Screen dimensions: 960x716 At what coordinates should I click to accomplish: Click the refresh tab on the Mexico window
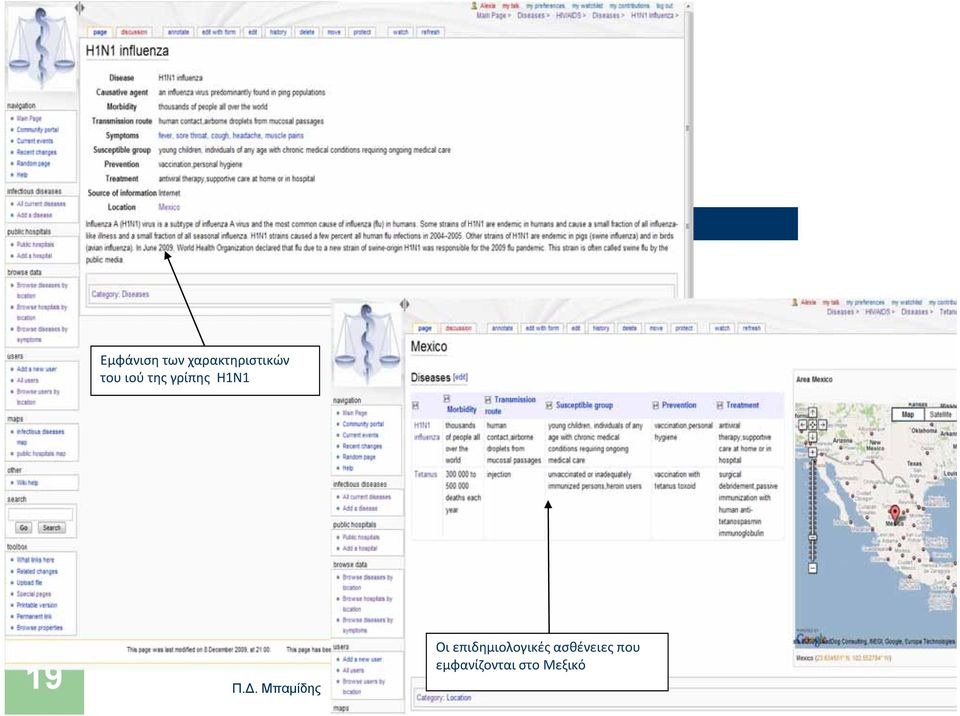[x=752, y=328]
